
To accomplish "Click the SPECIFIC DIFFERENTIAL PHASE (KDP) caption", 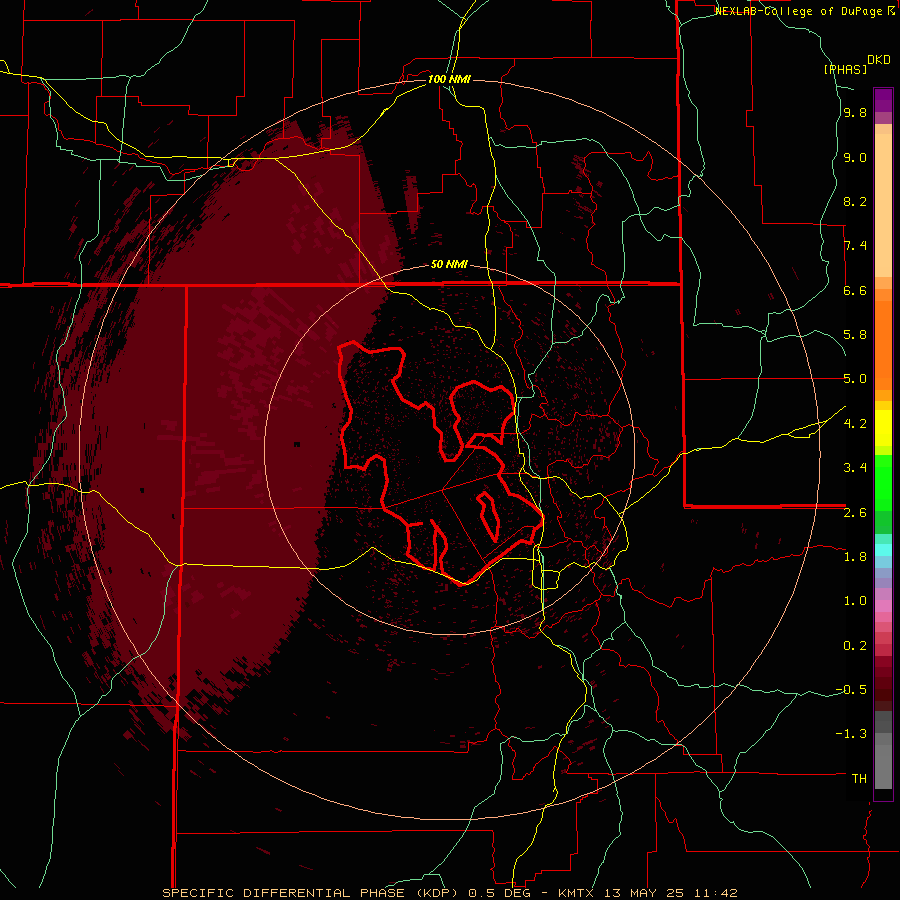I will 310,893.
